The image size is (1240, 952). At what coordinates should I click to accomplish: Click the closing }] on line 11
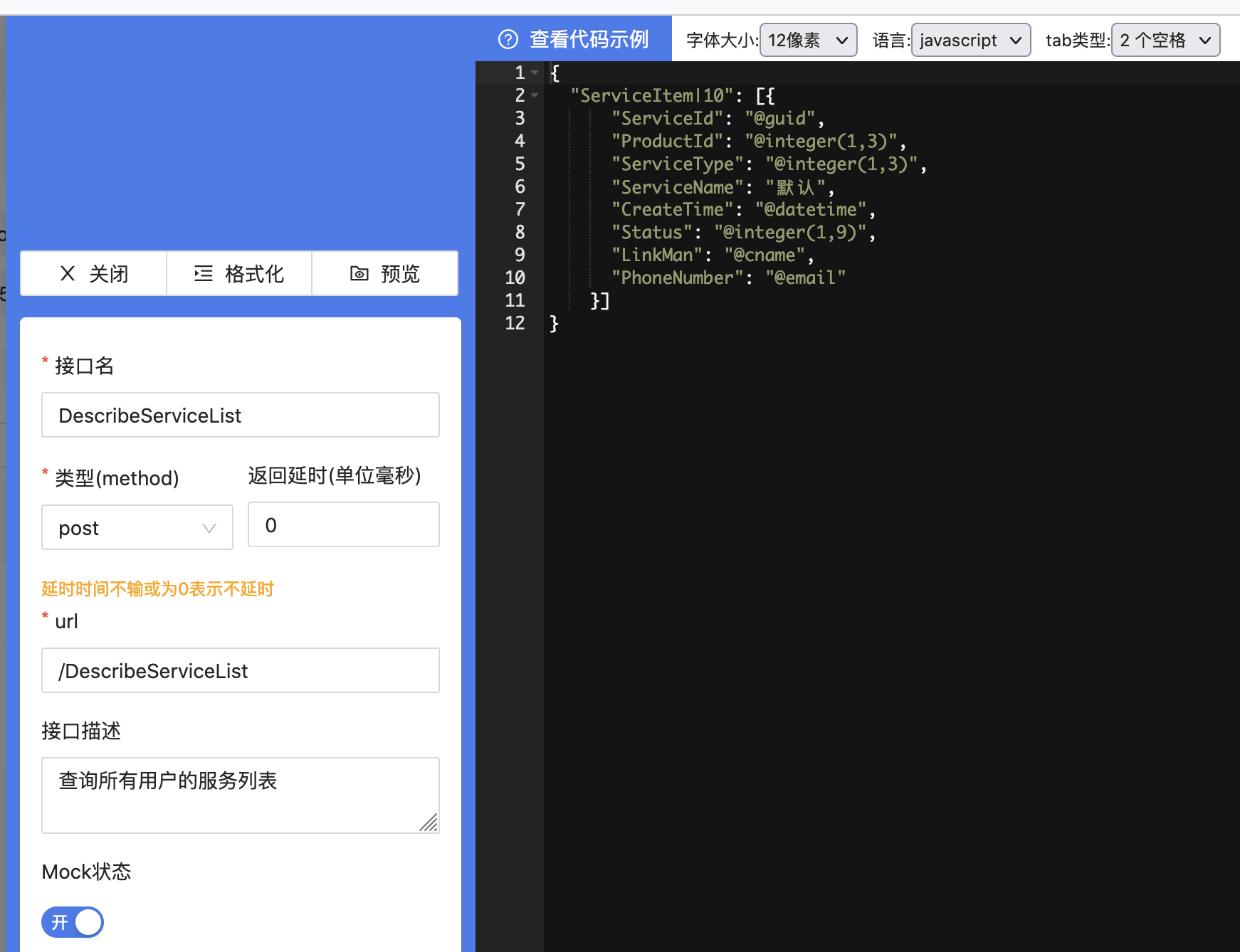tap(600, 300)
